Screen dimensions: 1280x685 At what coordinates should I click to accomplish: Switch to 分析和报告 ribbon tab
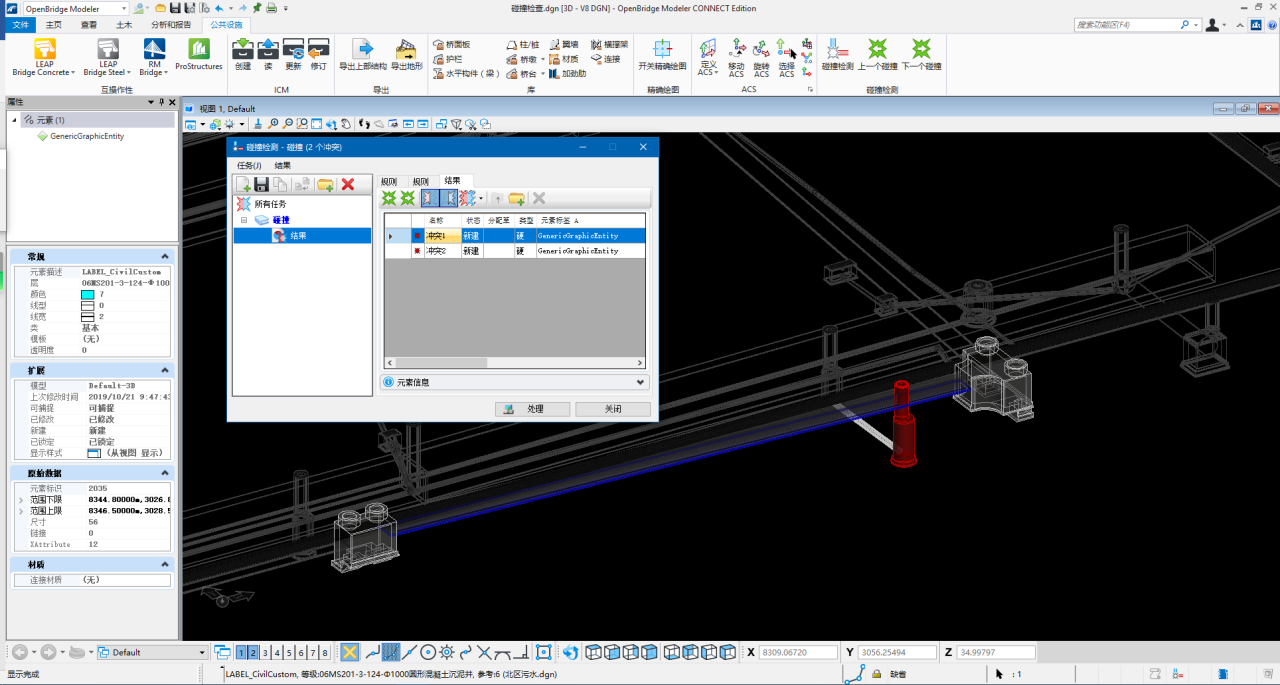coord(171,24)
